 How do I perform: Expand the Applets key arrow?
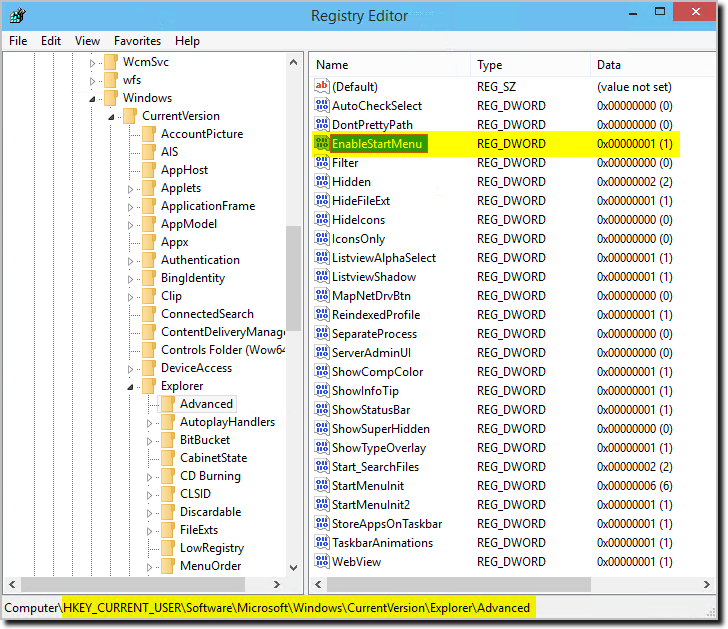[130, 189]
